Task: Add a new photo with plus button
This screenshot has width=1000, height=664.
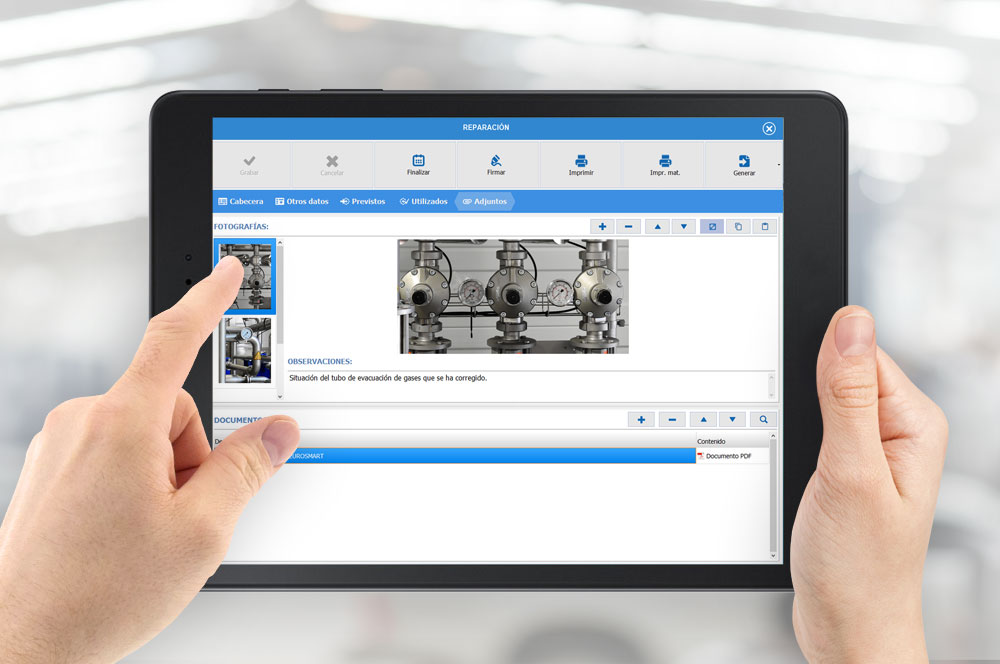Action: (603, 227)
